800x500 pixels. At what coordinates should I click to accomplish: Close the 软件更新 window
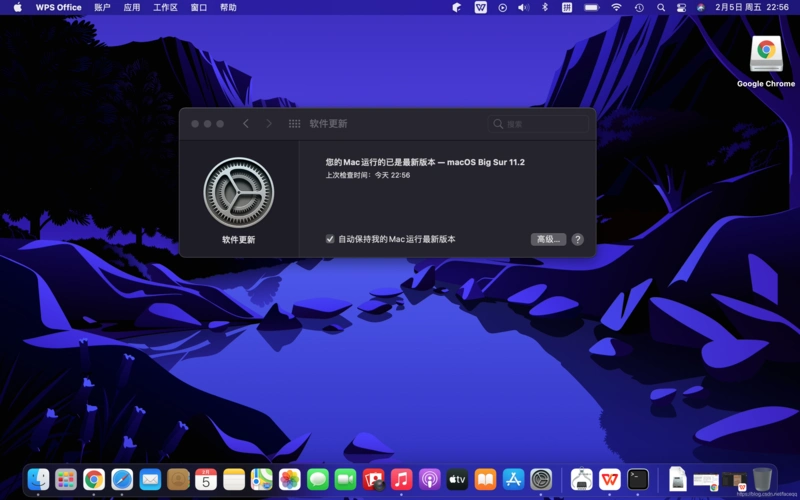coord(195,123)
